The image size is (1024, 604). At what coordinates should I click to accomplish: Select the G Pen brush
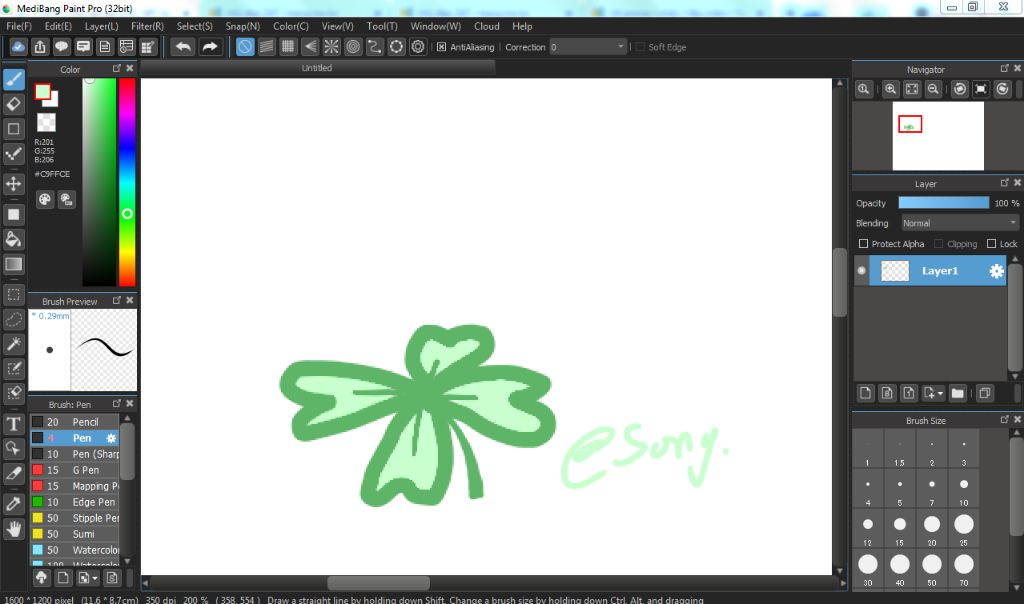pos(74,470)
